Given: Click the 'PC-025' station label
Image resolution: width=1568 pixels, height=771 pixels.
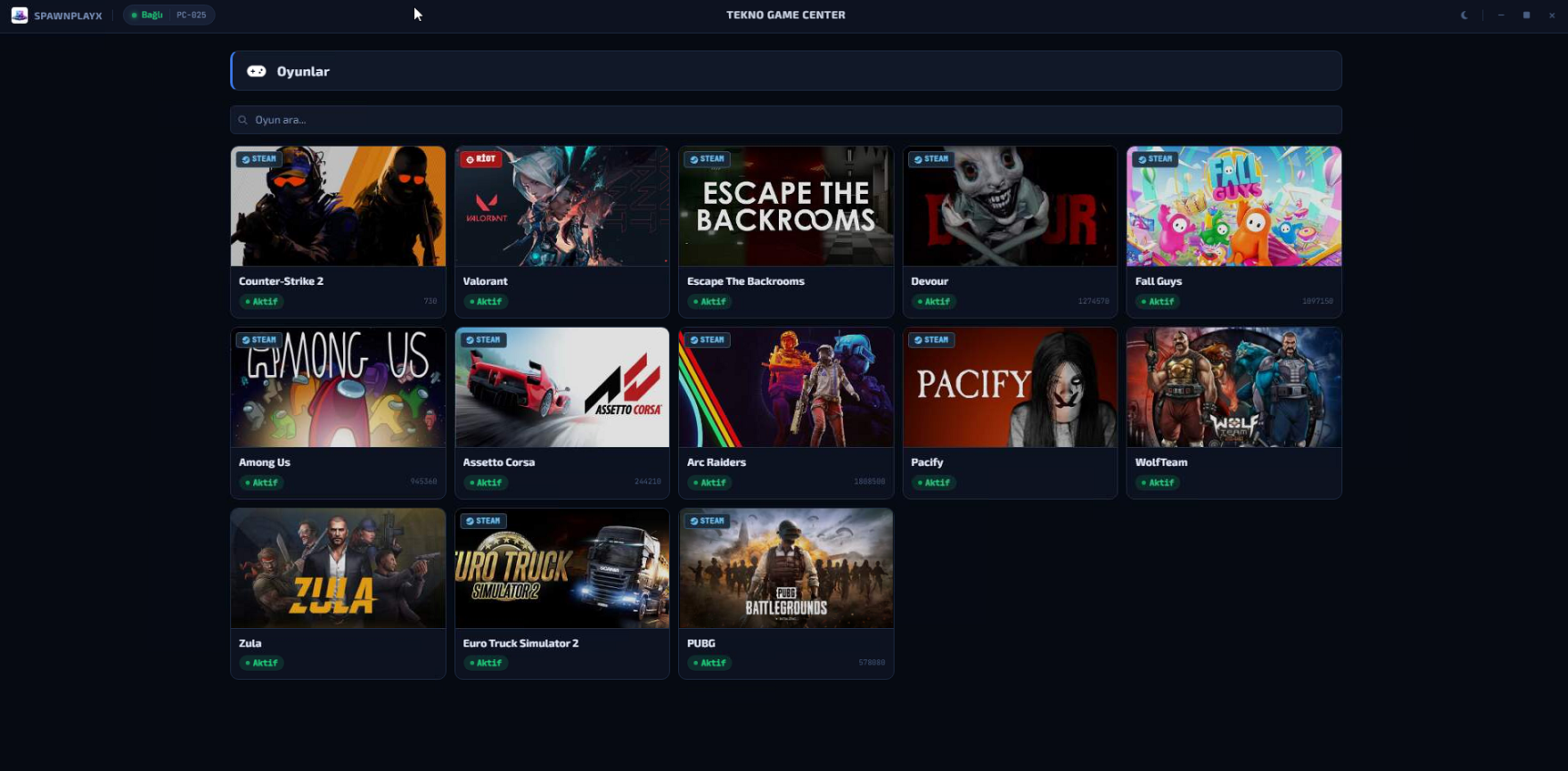Looking at the screenshot, I should [191, 15].
